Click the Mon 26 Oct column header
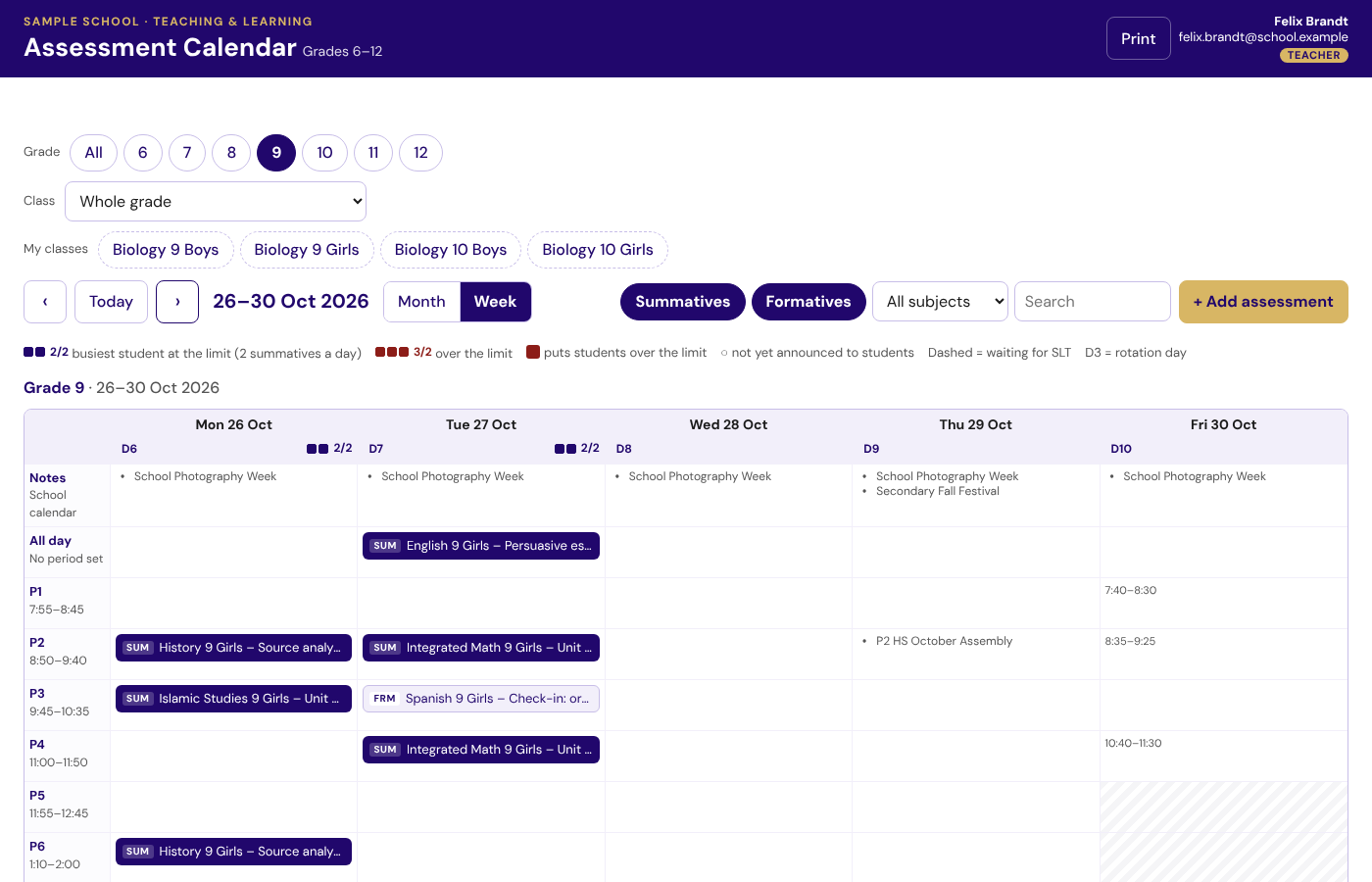Screen dimensions: 1372x882 coord(233,424)
